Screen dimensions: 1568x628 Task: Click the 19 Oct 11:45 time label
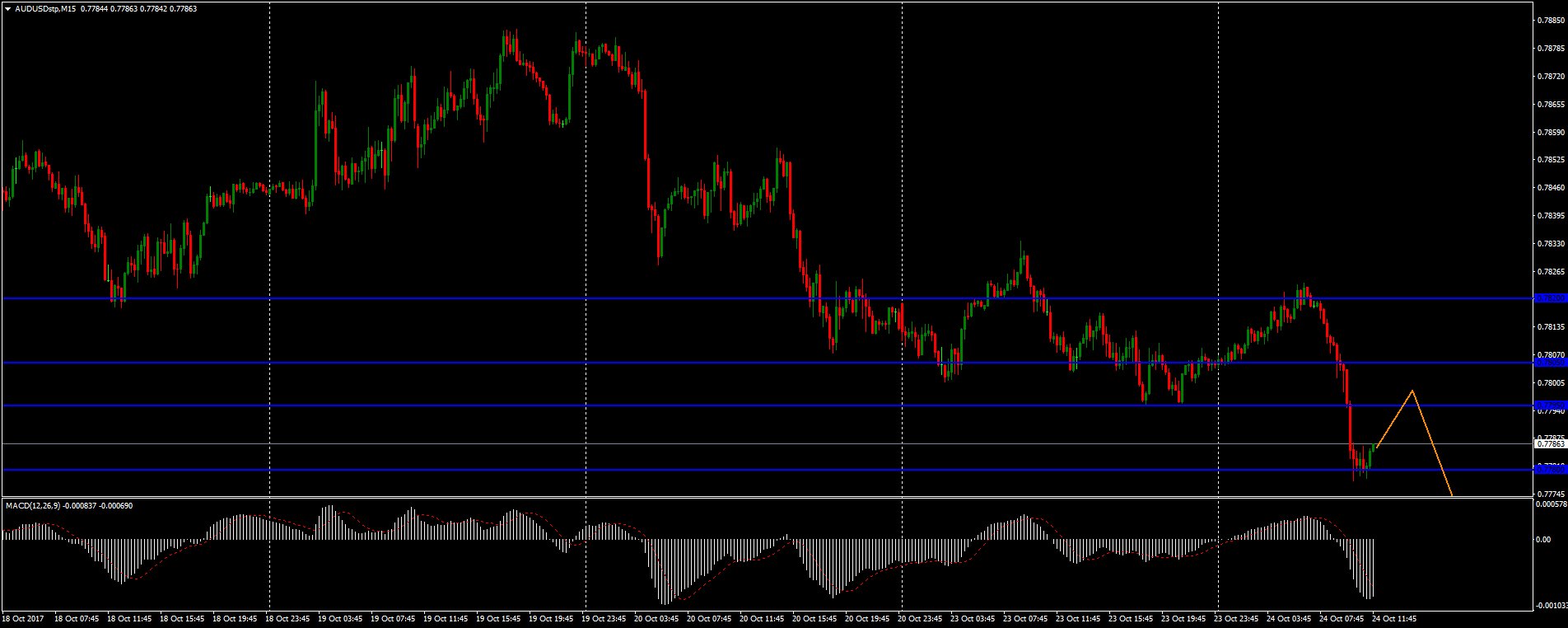click(445, 618)
